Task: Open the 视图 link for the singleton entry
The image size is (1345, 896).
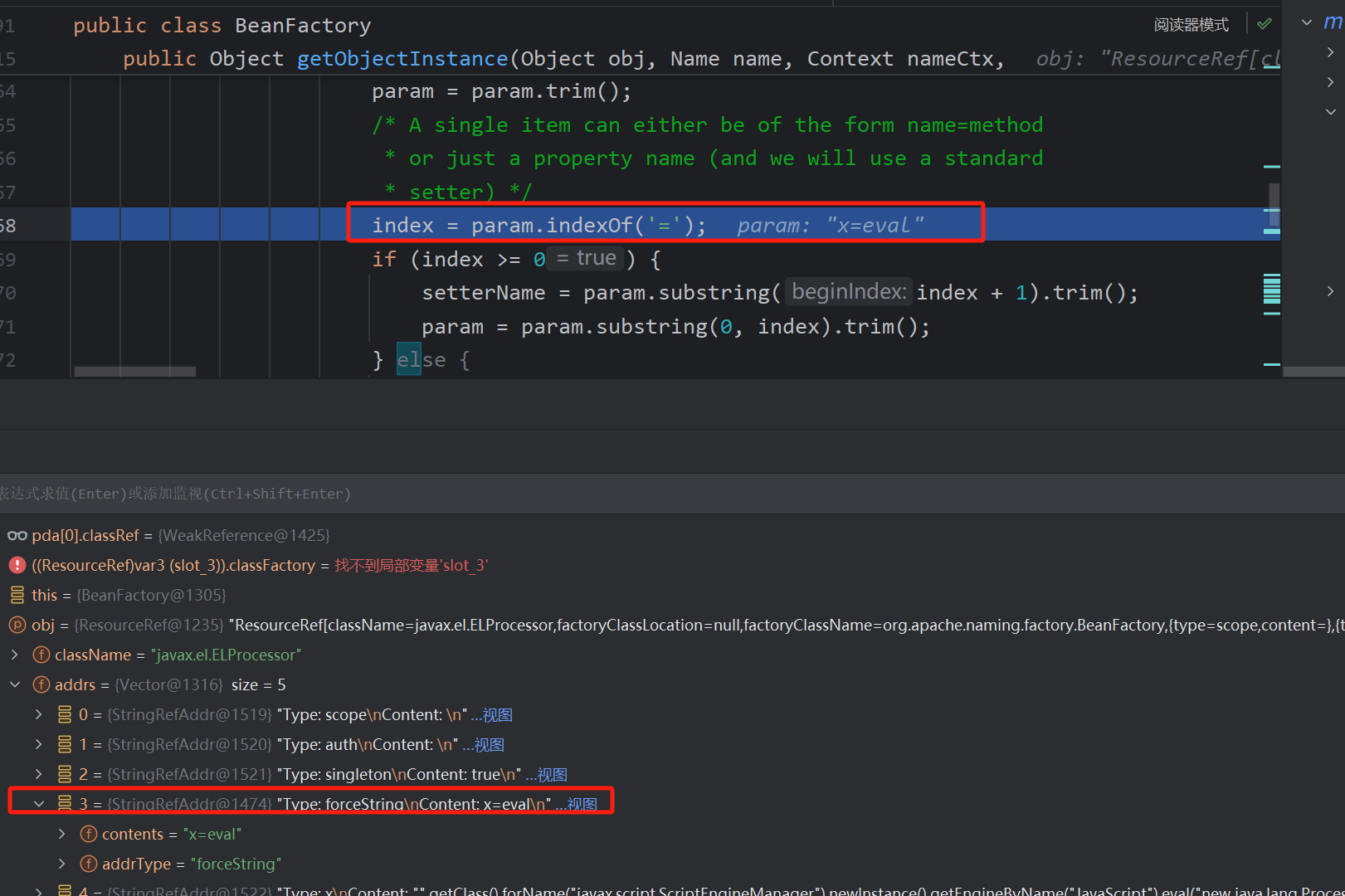Action: tap(553, 775)
